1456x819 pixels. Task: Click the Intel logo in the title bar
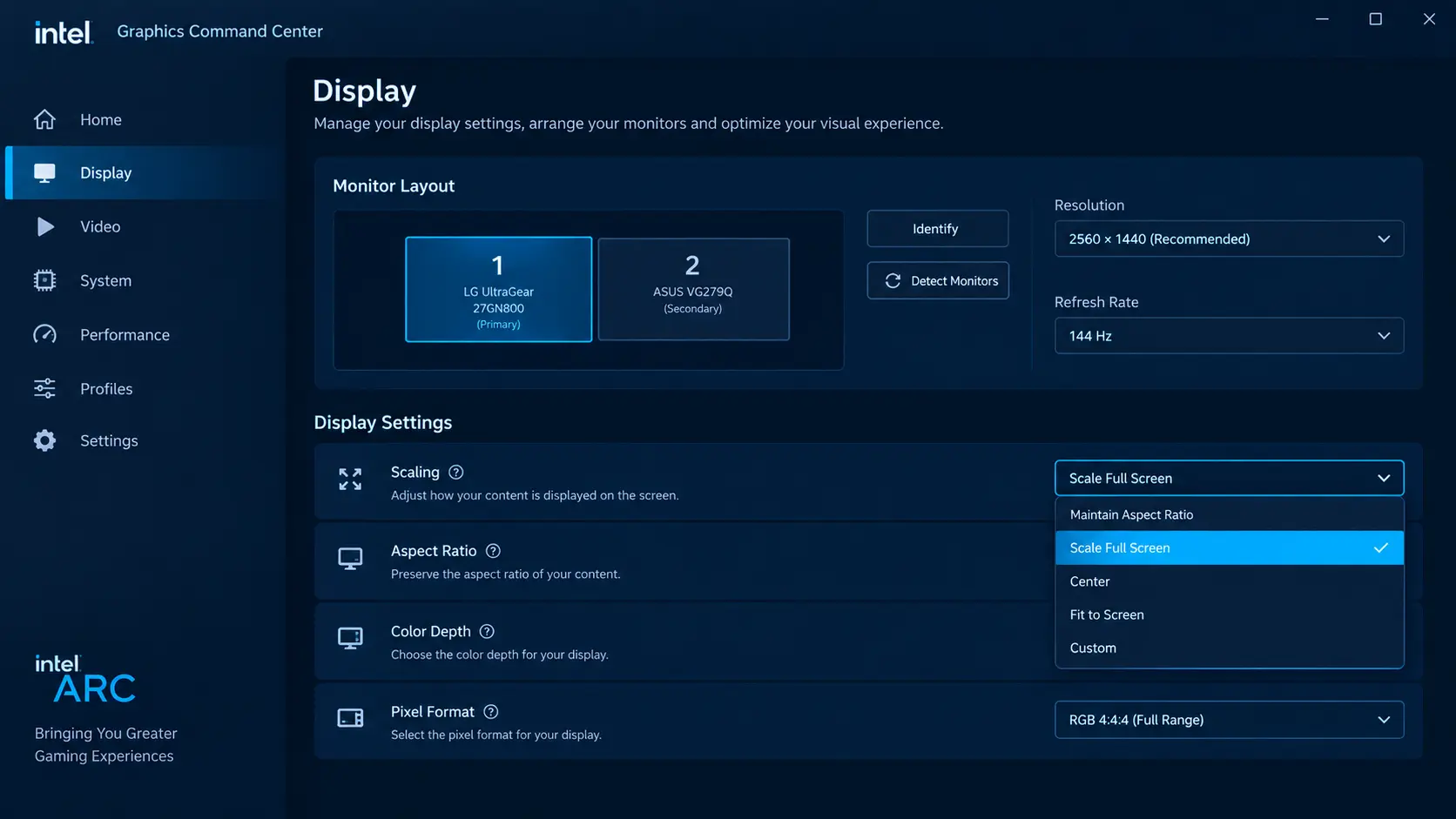[x=64, y=32]
